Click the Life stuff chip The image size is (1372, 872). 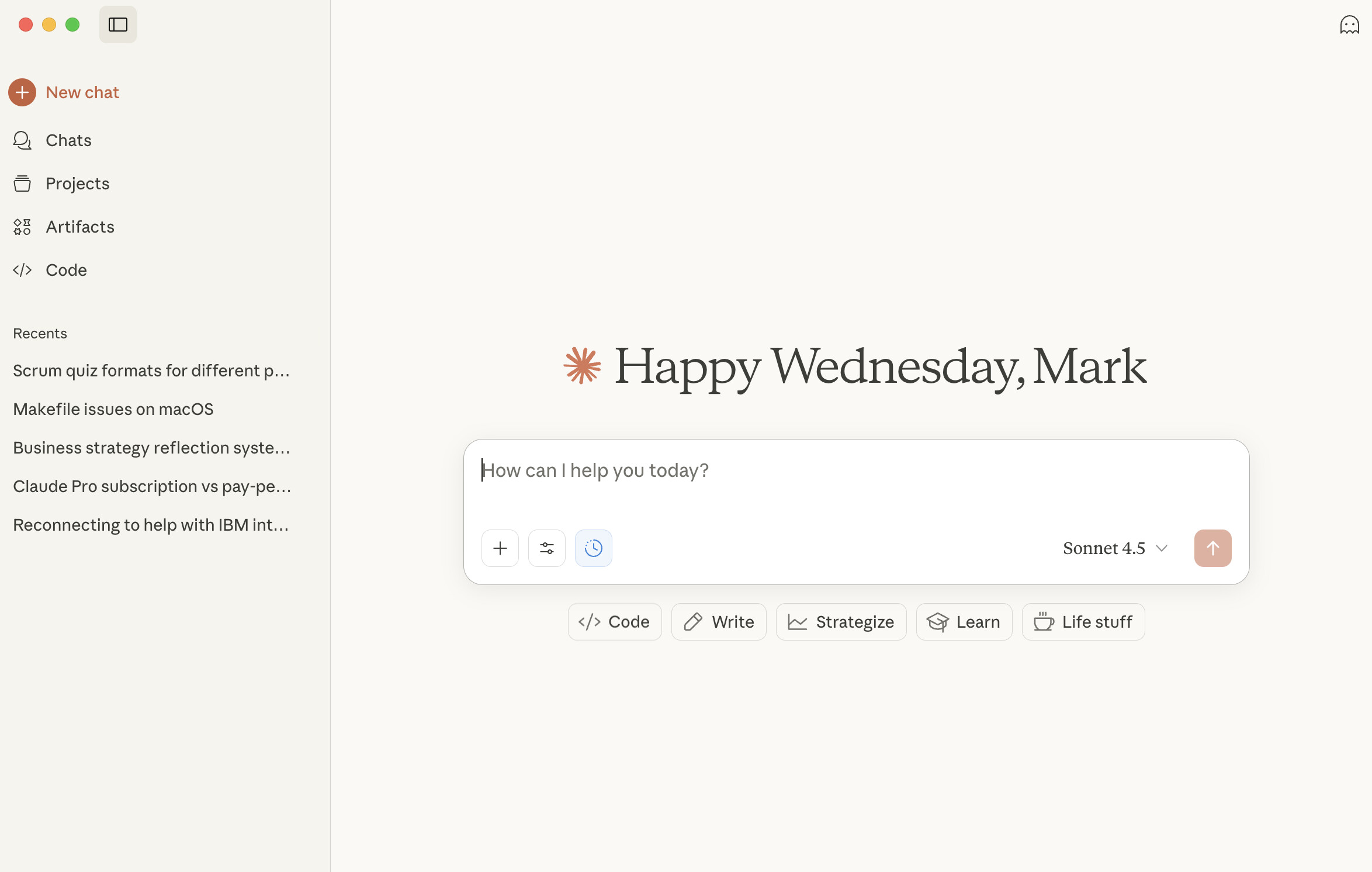(x=1083, y=622)
